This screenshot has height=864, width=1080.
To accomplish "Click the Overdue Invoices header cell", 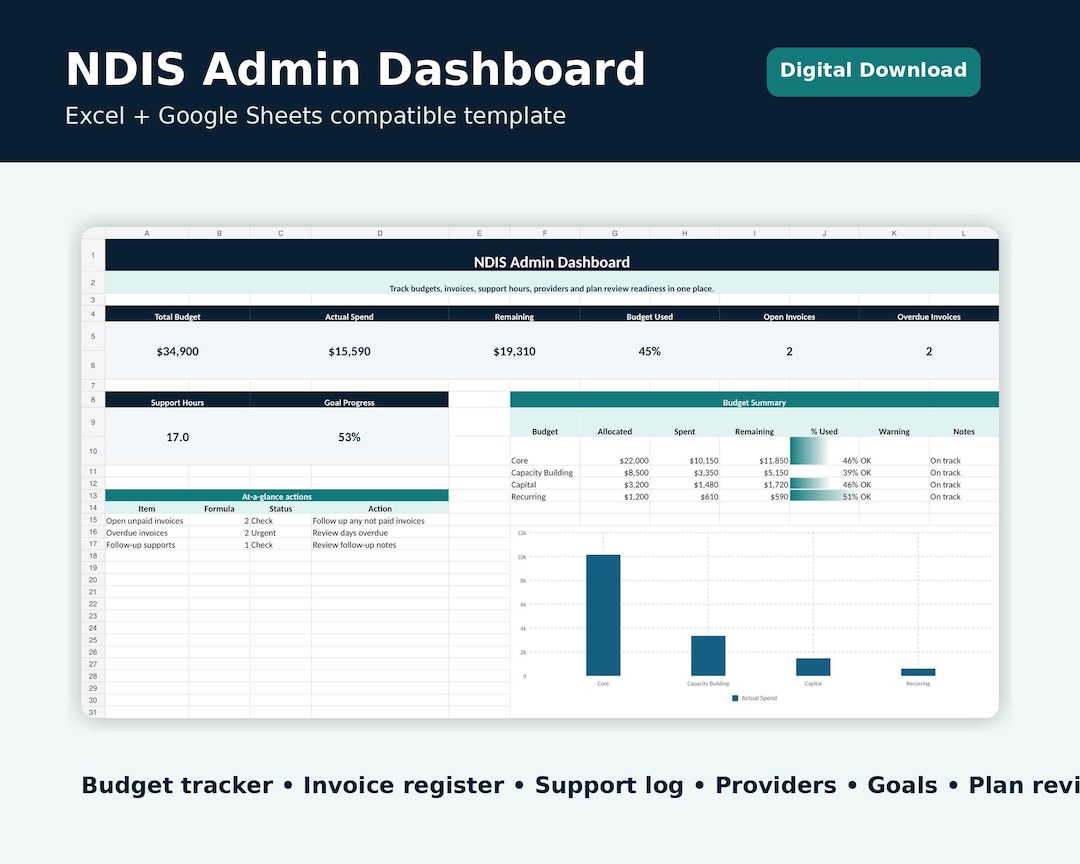I will click(928, 314).
